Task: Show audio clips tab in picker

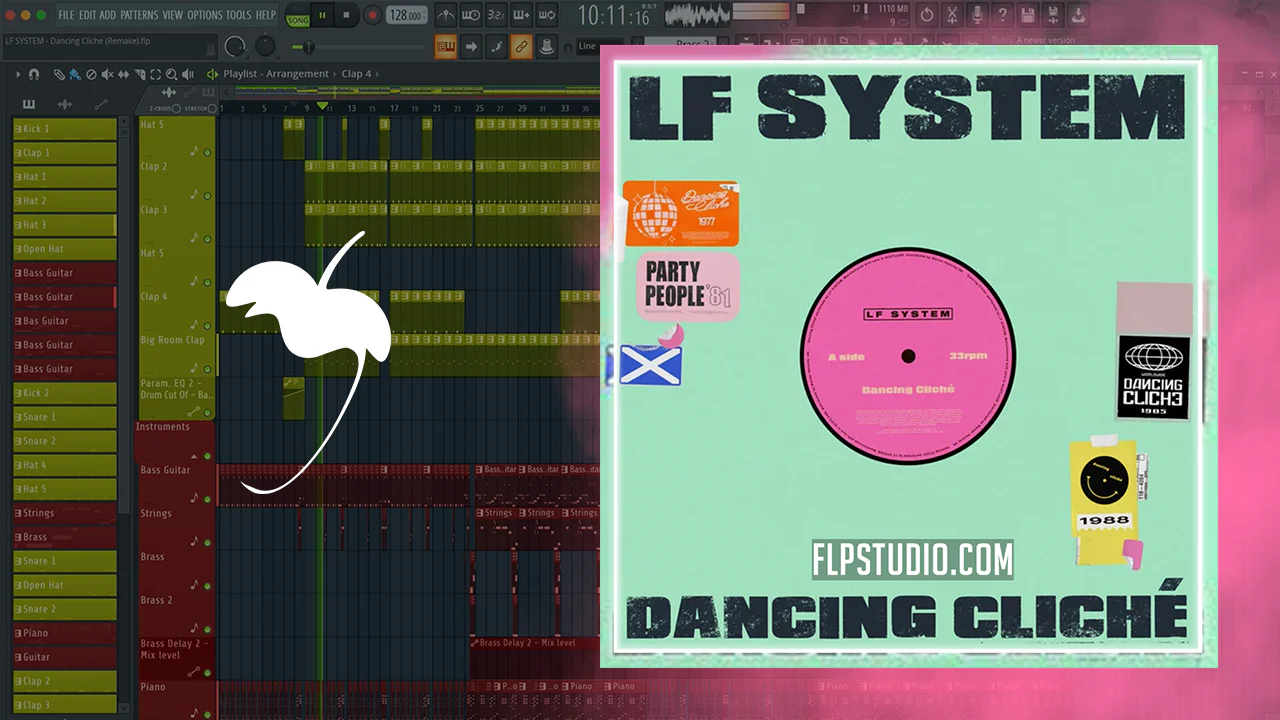Action: tap(65, 104)
